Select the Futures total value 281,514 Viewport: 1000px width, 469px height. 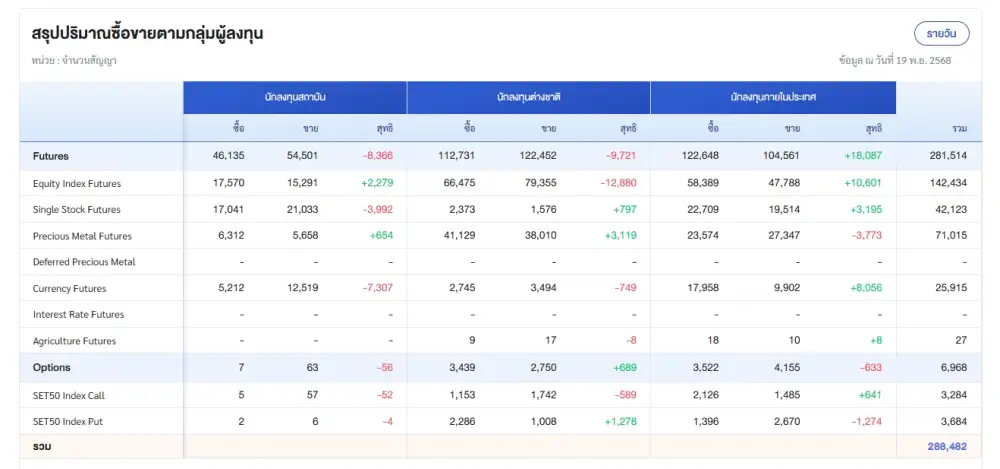click(946, 156)
